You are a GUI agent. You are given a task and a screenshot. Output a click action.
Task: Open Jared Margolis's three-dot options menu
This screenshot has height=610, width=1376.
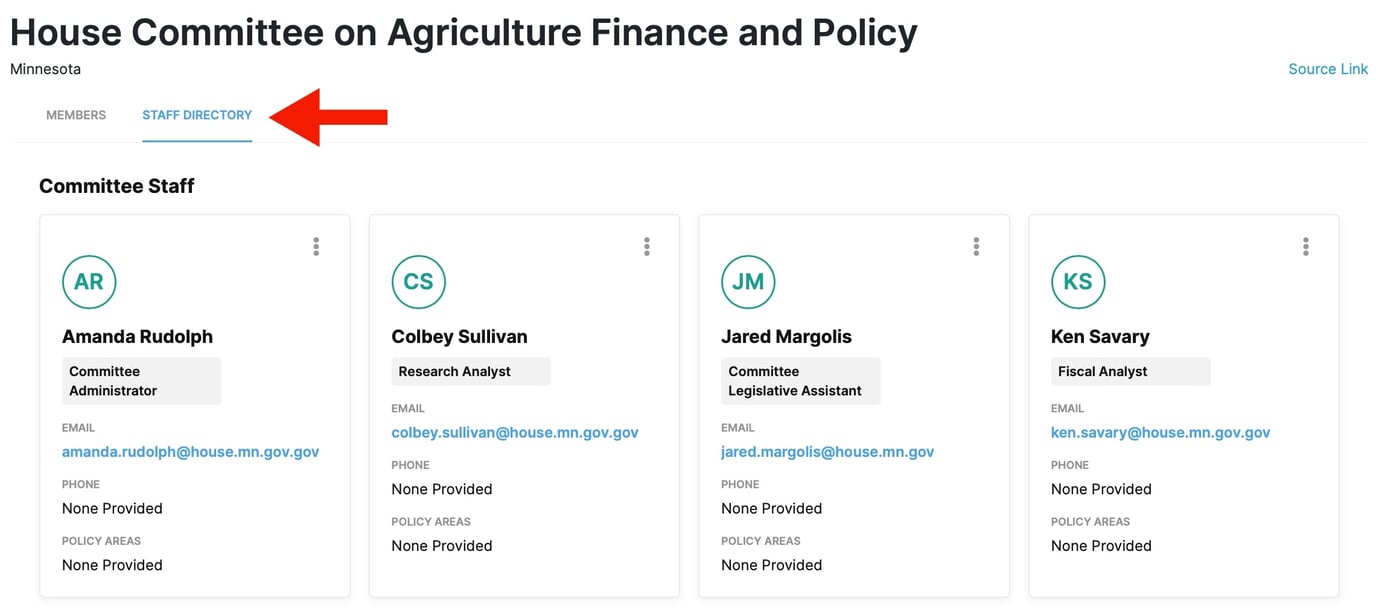(976, 246)
